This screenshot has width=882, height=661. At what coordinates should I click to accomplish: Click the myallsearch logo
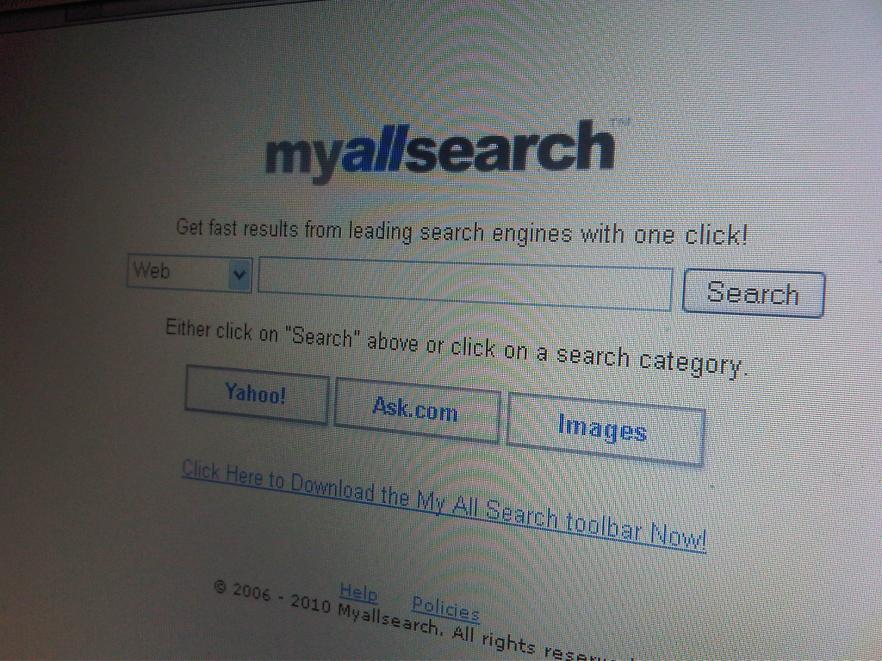440,150
